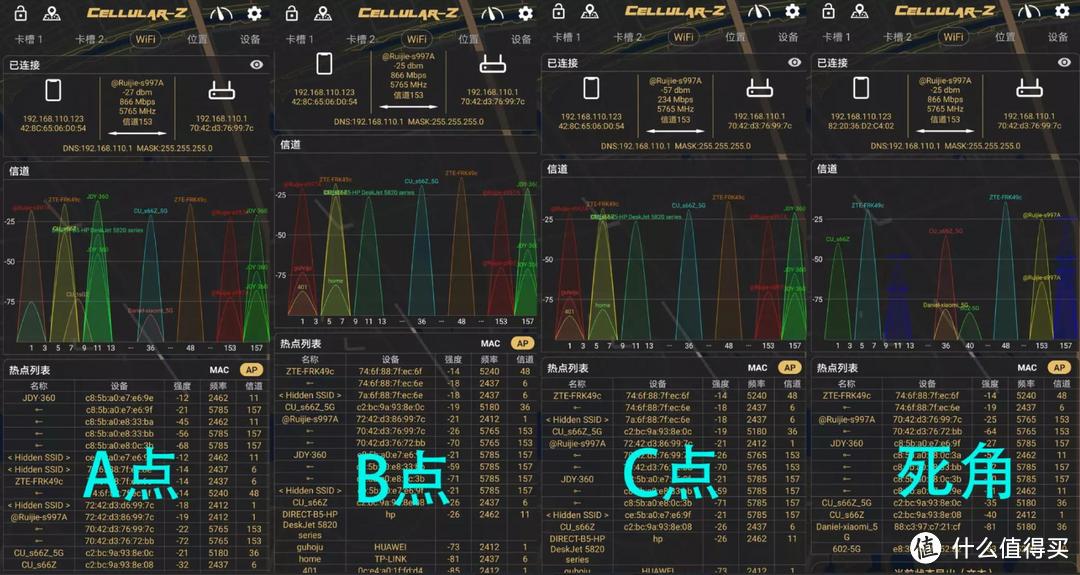Open 卡槽2 tab in second screenshot
This screenshot has width=1080, height=575.
point(361,39)
